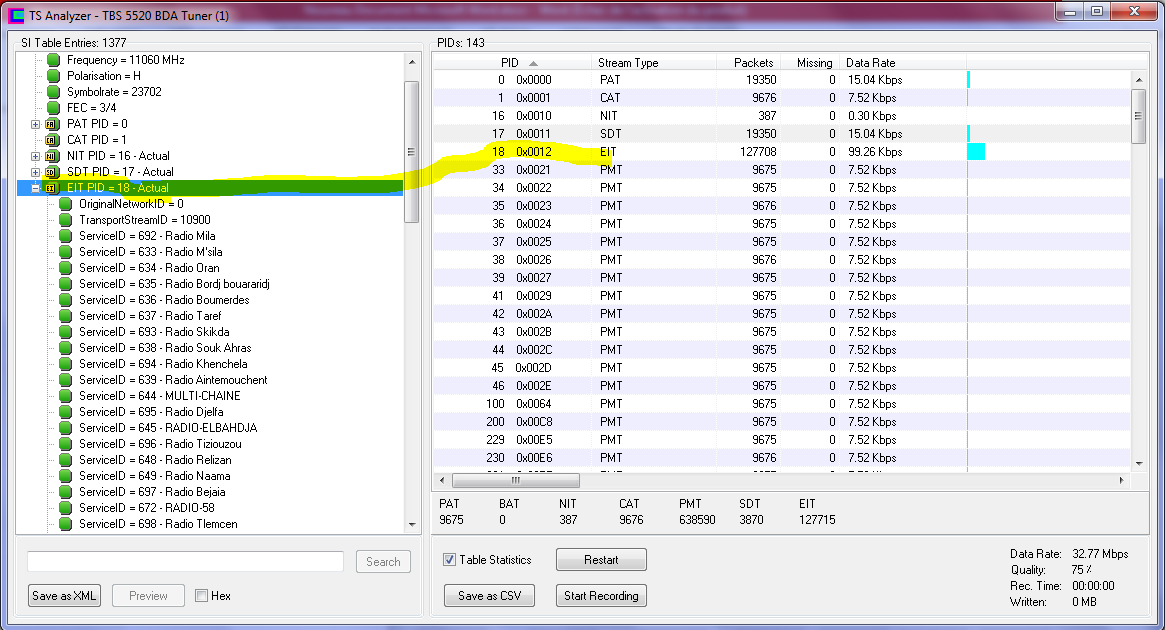This screenshot has width=1165, height=630.
Task: Expand the PAT PID = 0 node
Action: [x=36, y=124]
